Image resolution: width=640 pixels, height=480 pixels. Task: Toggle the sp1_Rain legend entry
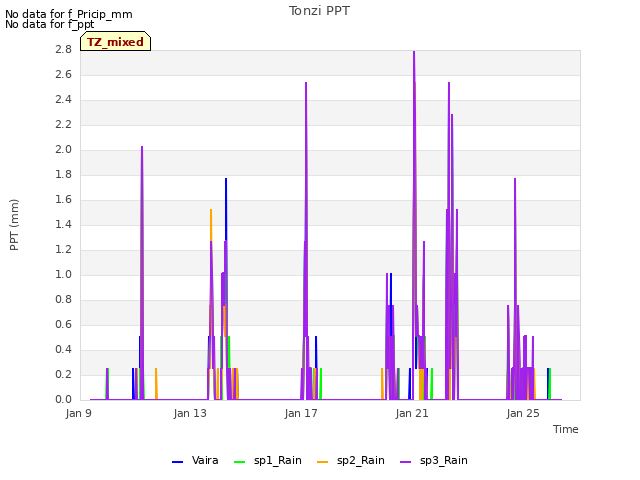click(x=268, y=461)
